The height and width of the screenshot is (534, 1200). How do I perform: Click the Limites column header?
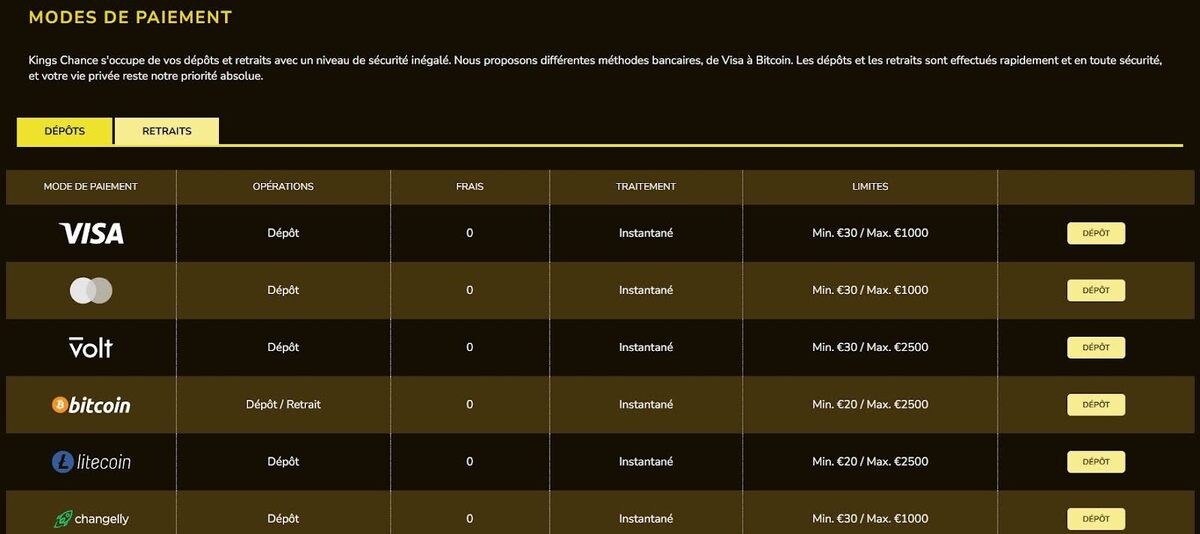pos(869,187)
